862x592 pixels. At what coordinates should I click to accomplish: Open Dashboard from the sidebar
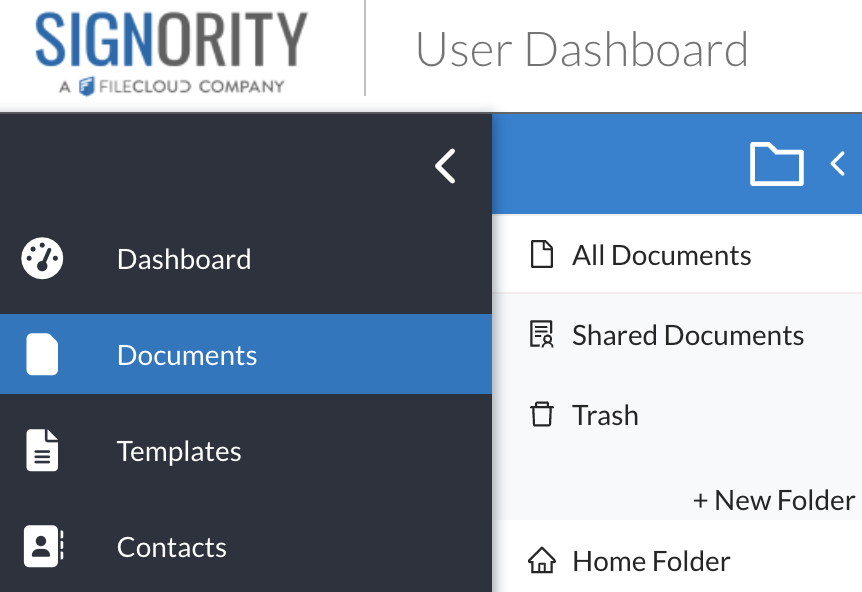click(x=246, y=259)
